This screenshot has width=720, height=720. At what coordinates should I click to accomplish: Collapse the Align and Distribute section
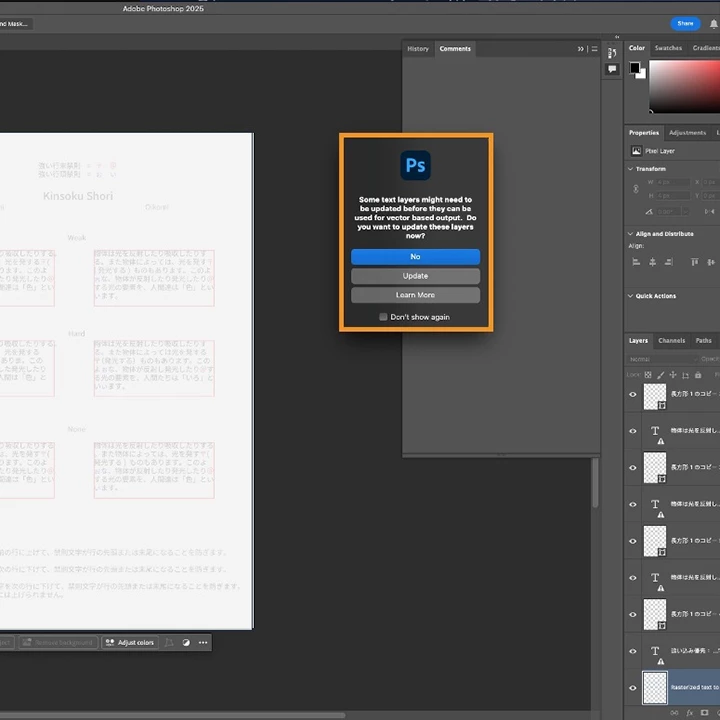click(630, 234)
